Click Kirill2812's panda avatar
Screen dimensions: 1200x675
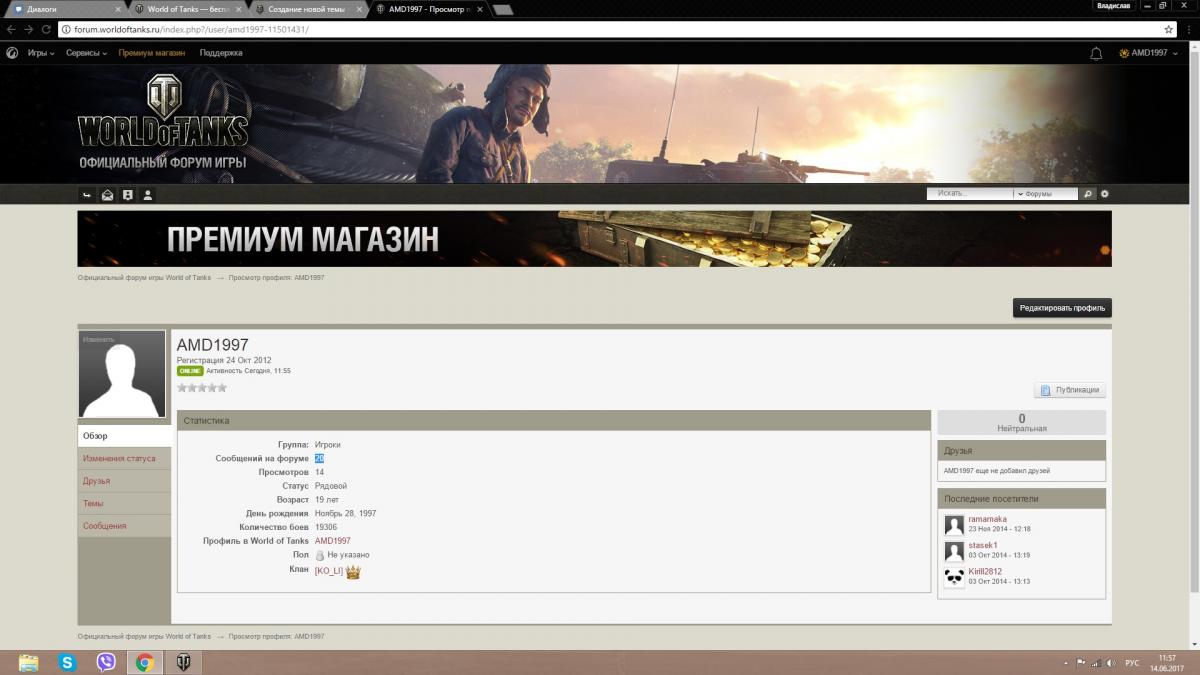tap(954, 577)
